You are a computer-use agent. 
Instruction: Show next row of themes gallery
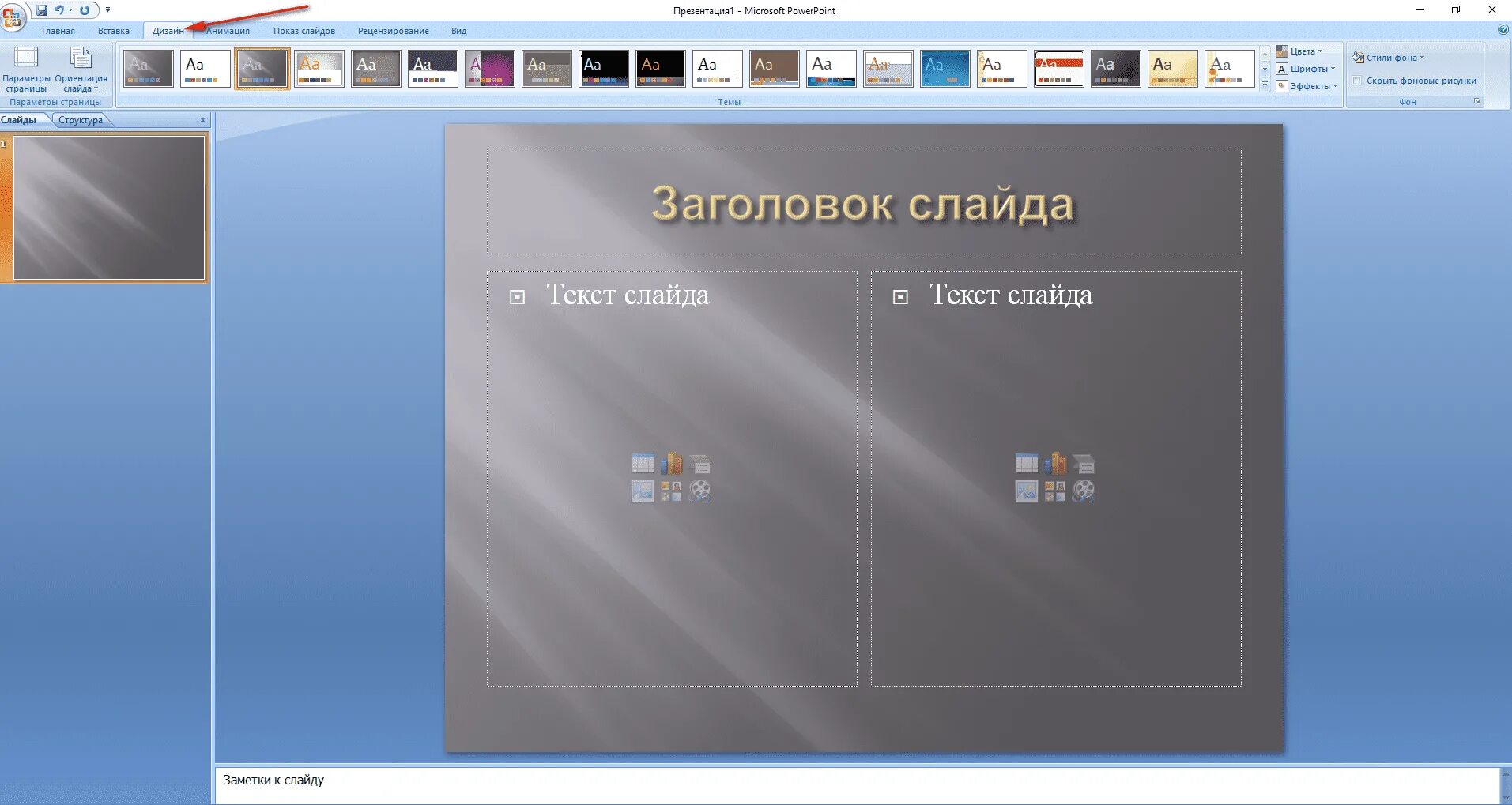pos(1265,69)
